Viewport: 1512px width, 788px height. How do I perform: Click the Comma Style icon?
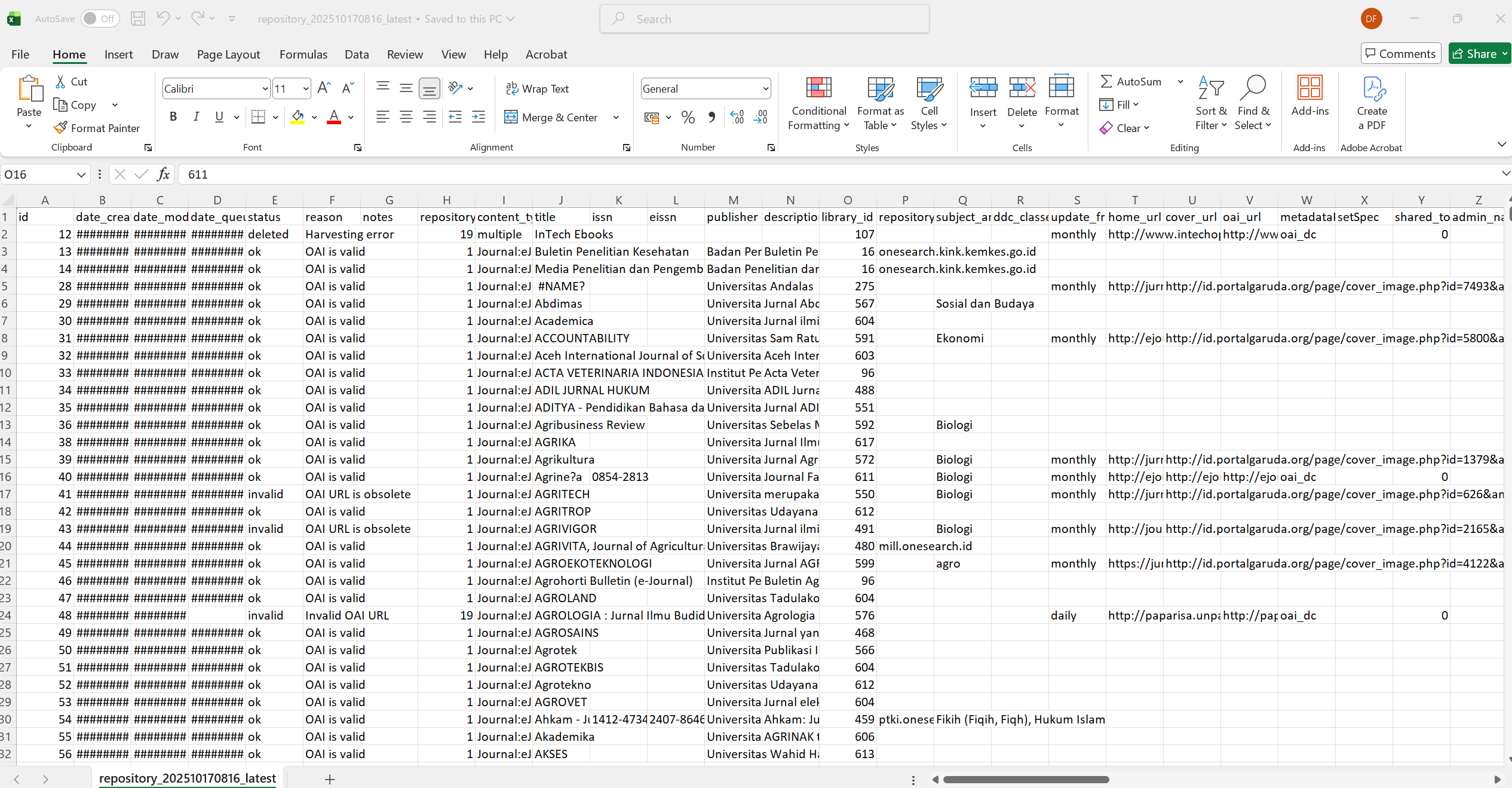[711, 117]
